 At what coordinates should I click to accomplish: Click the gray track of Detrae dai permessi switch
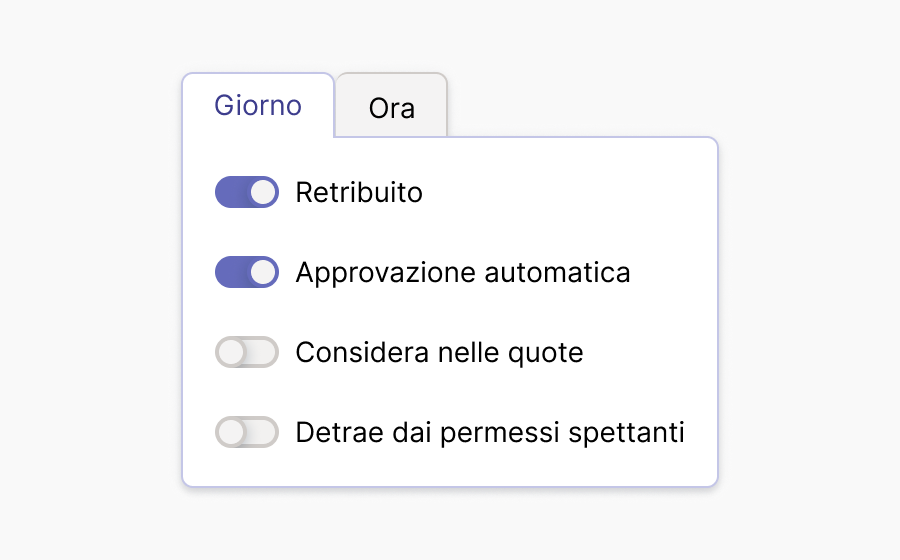(x=263, y=432)
